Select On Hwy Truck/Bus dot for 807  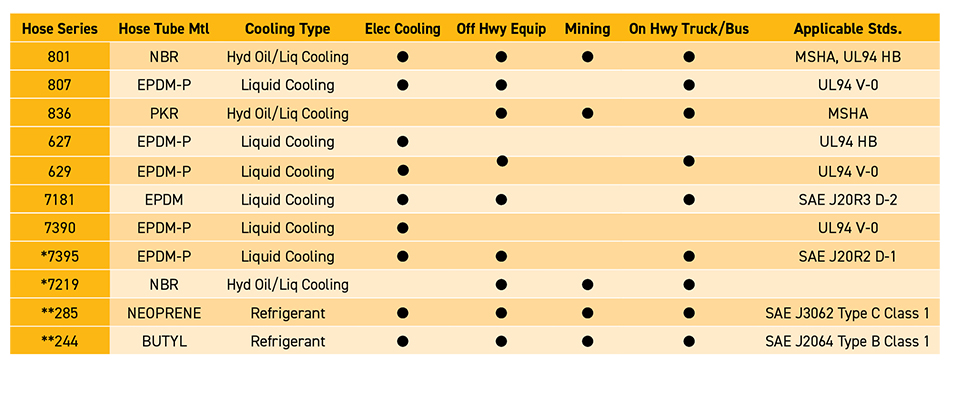click(689, 86)
